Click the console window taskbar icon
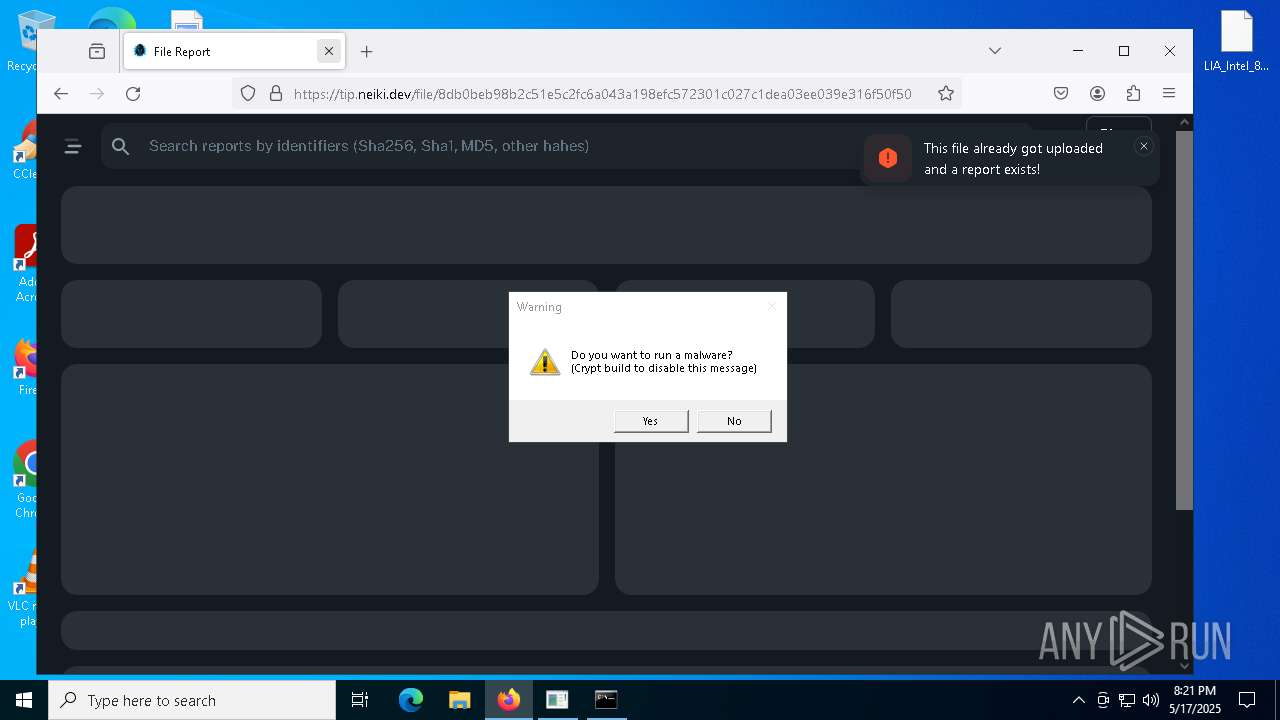The height and width of the screenshot is (720, 1280). click(606, 700)
